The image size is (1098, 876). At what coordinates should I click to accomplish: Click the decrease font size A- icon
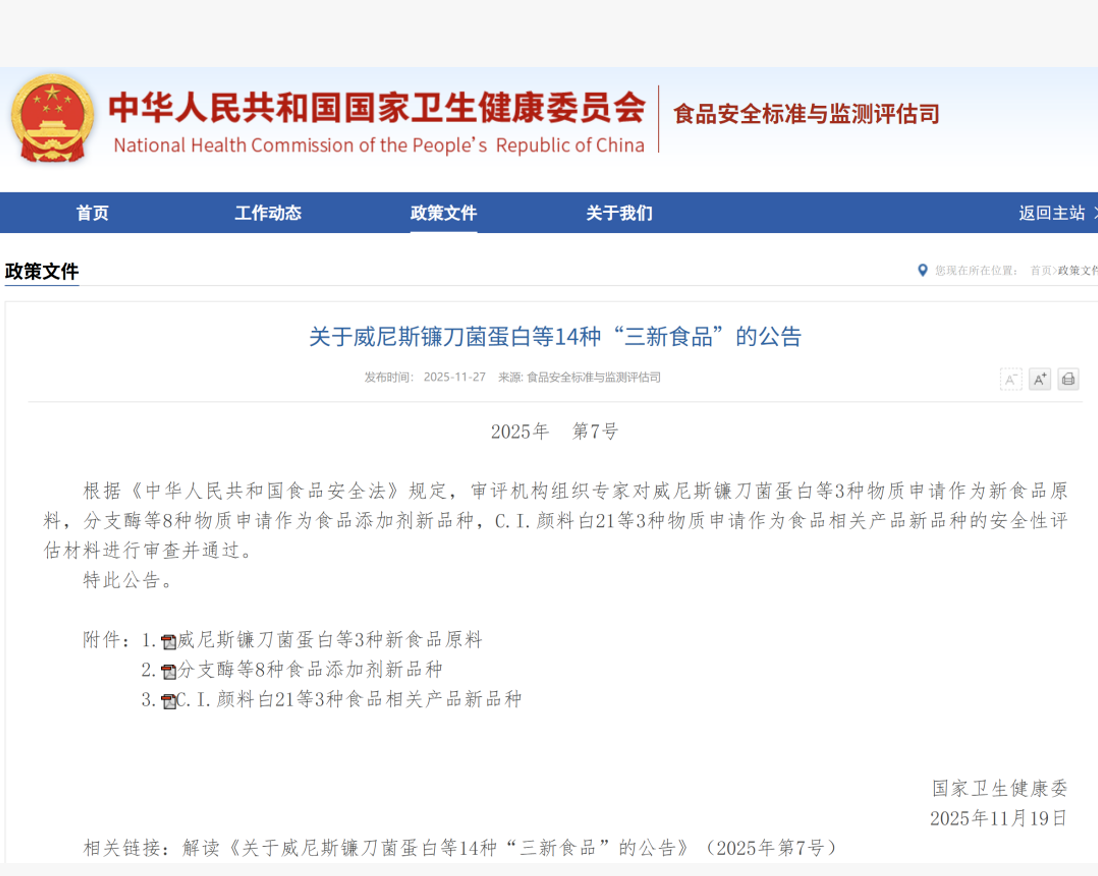pyautogui.click(x=1011, y=379)
